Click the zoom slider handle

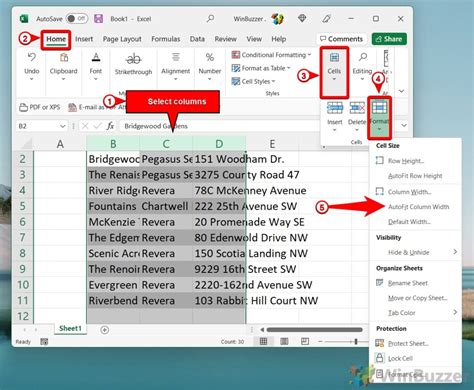[x=356, y=341]
